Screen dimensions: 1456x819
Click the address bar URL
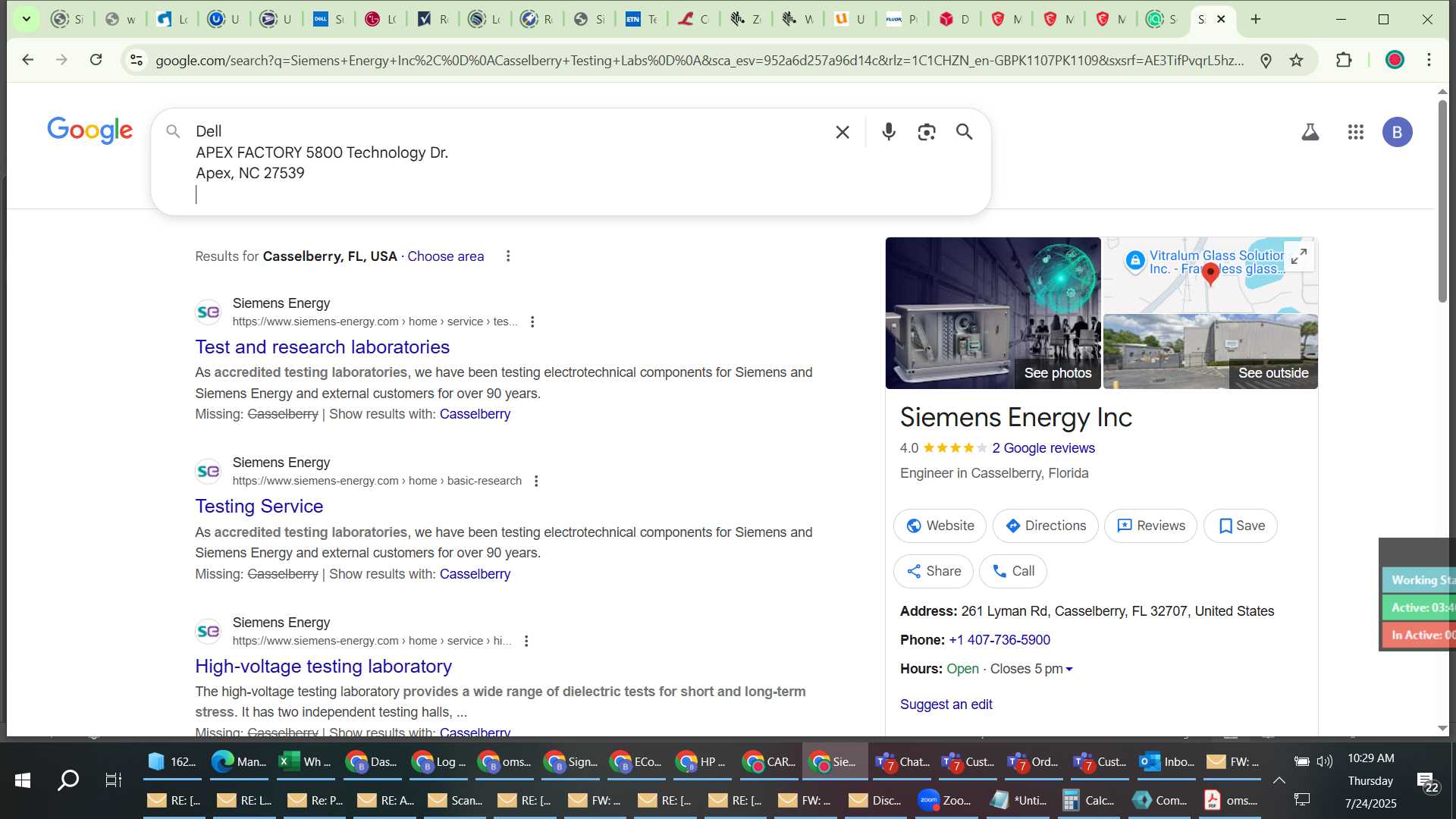click(699, 60)
